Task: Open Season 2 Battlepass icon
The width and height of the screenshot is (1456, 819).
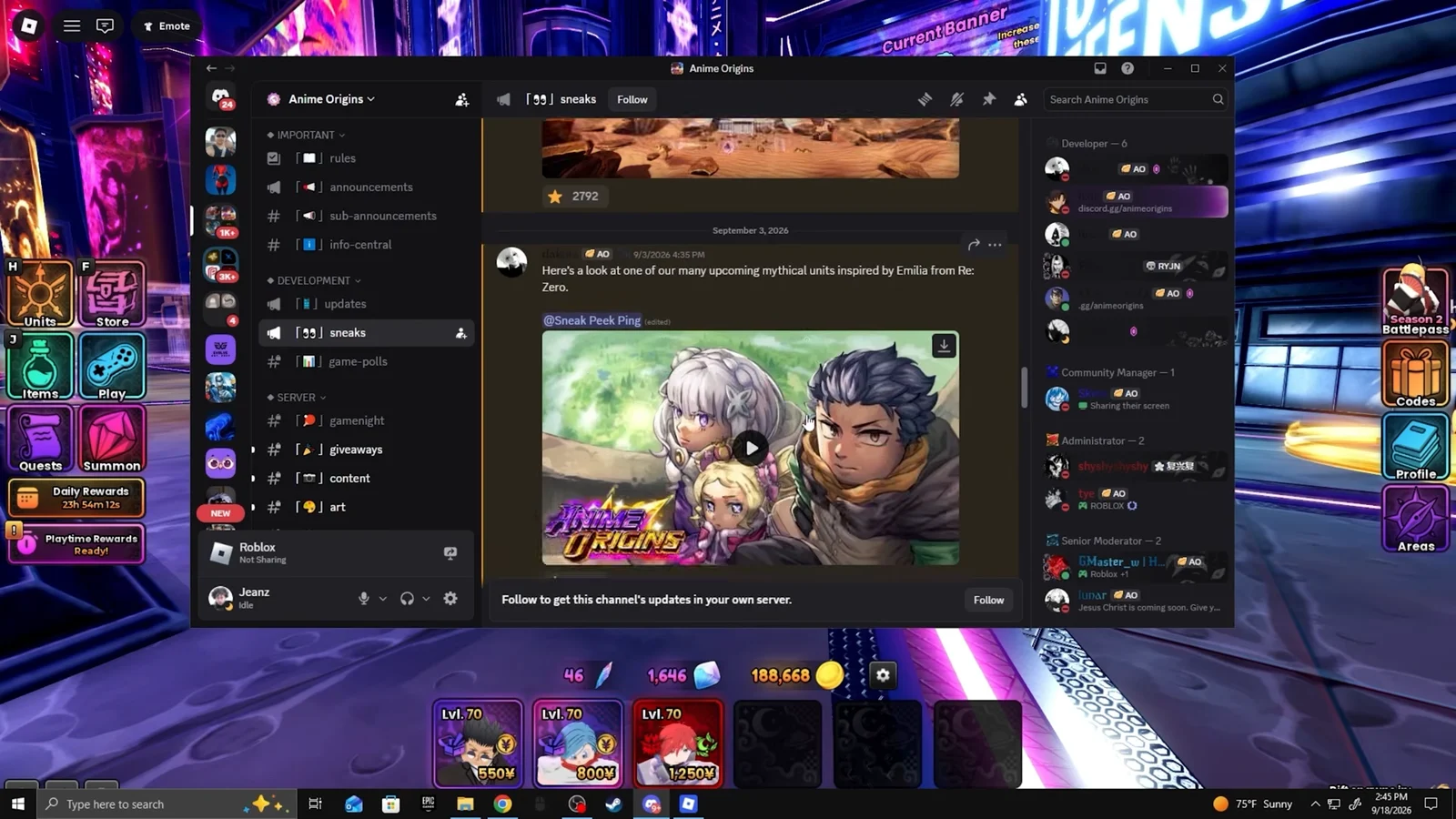Action: [x=1415, y=301]
